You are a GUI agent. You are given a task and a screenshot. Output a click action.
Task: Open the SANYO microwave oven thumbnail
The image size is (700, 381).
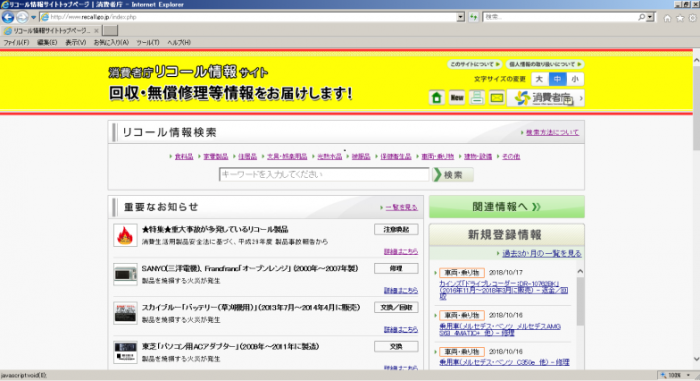coord(125,274)
